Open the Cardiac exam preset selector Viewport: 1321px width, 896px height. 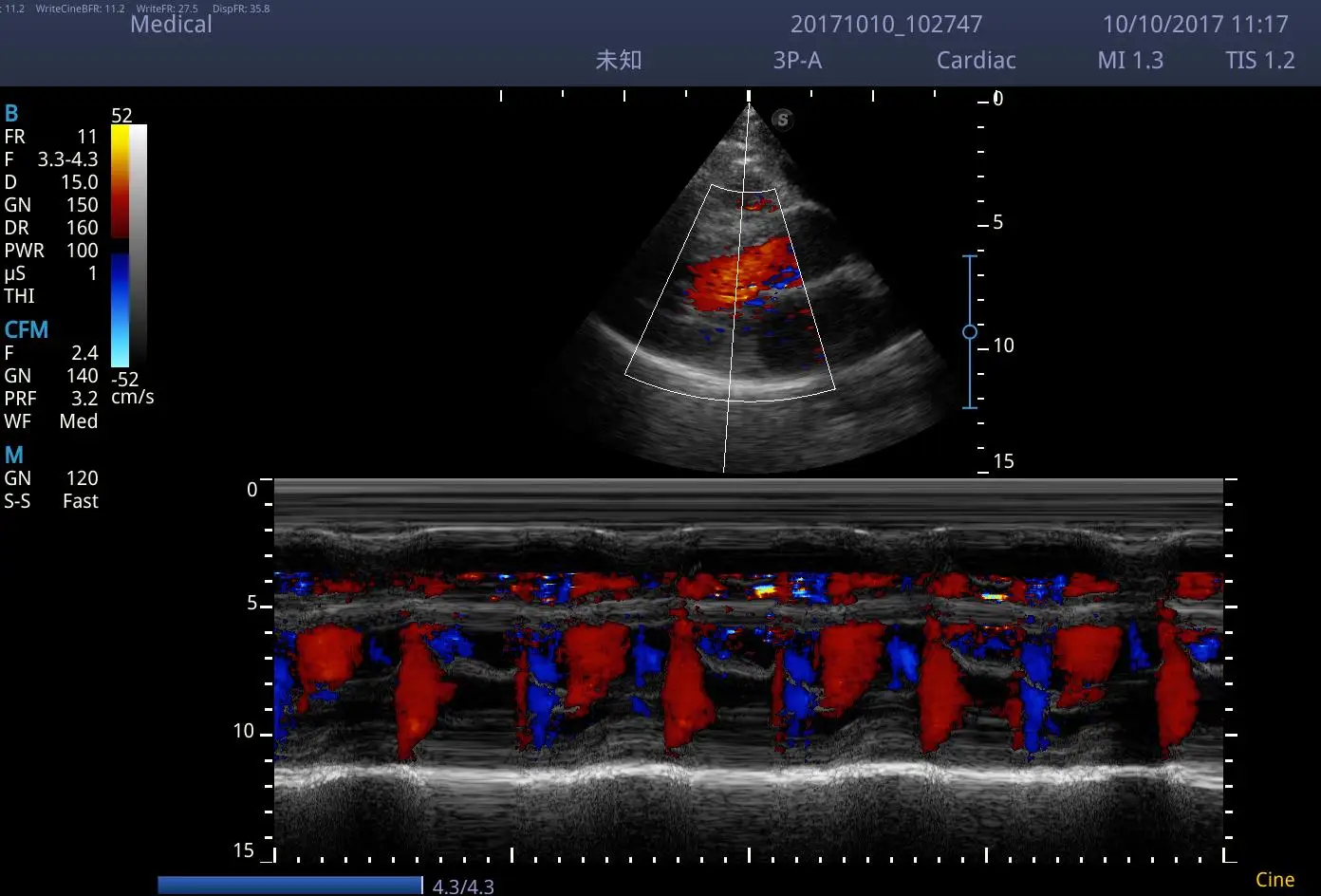976,60
